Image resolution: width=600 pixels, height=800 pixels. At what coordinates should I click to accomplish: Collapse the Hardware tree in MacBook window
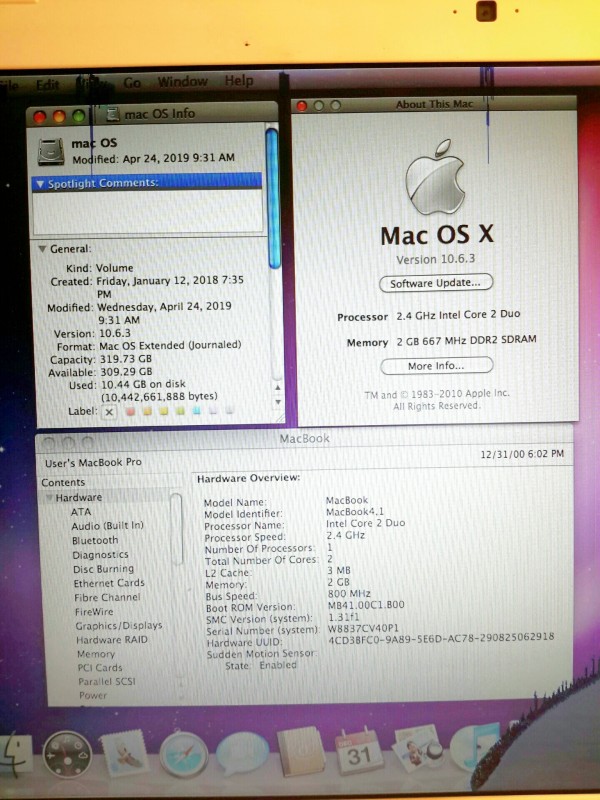49,497
